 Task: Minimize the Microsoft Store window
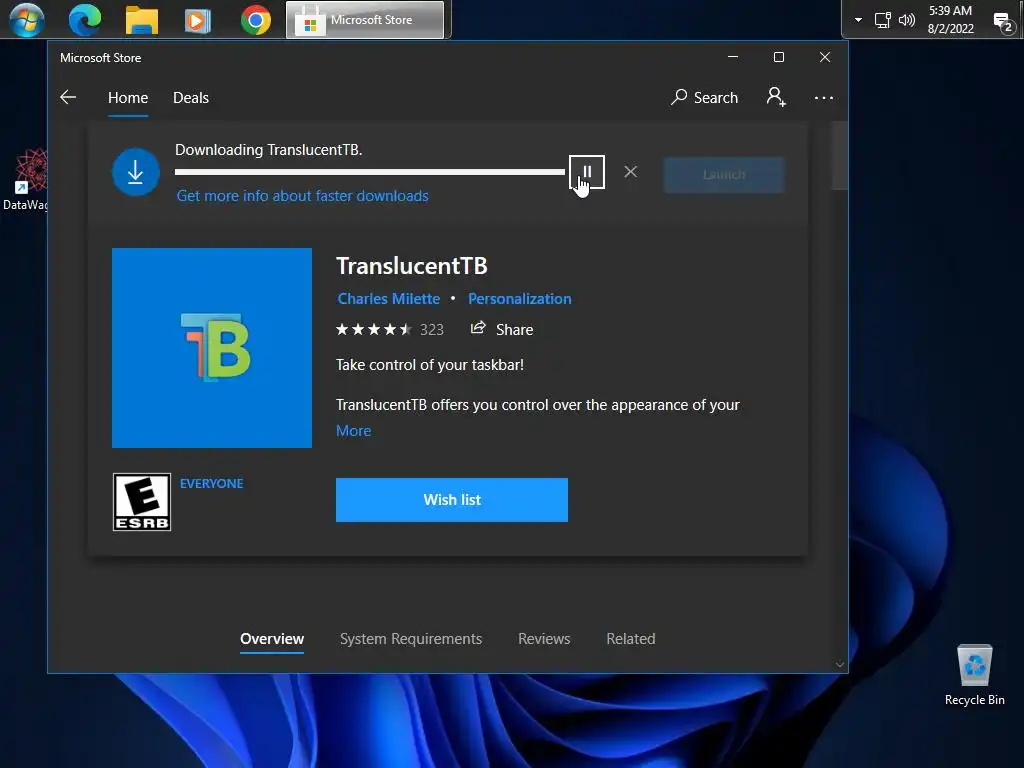(733, 57)
